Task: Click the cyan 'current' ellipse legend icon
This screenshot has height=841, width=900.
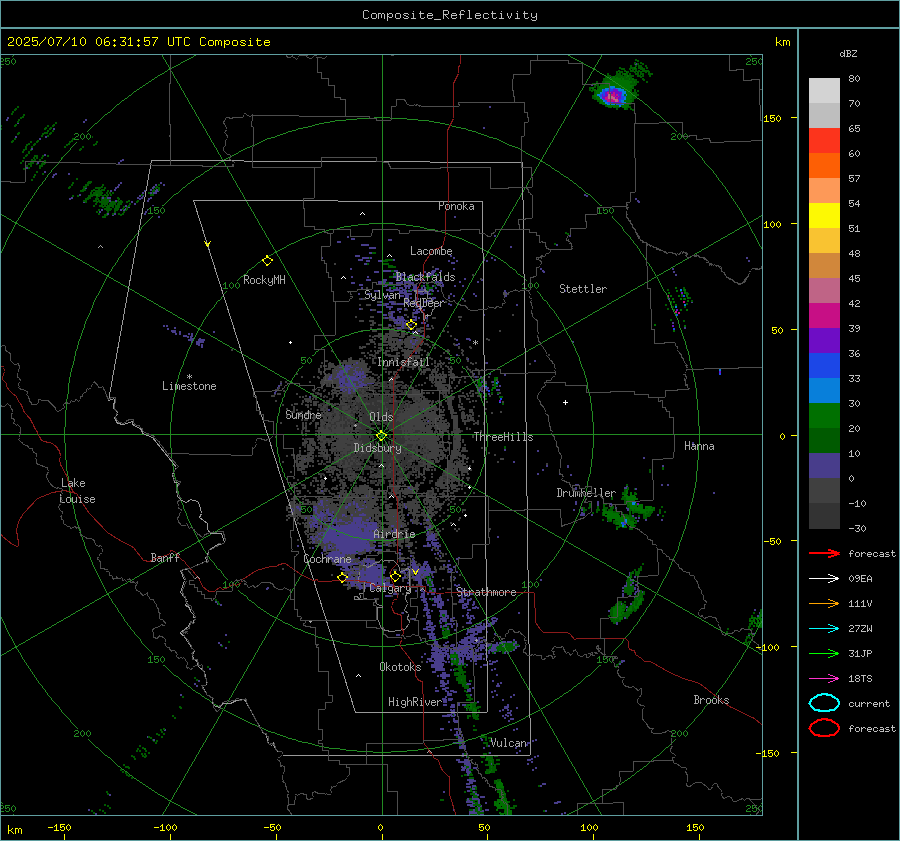Action: coord(824,703)
